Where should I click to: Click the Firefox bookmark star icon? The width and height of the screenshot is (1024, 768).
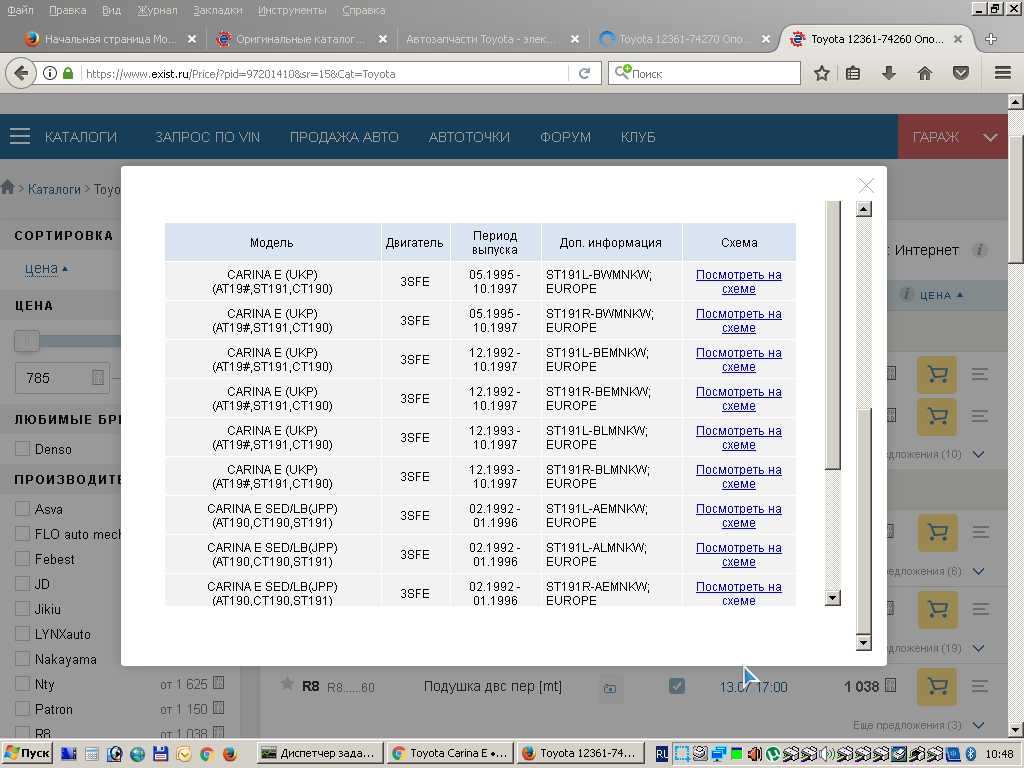click(x=821, y=73)
